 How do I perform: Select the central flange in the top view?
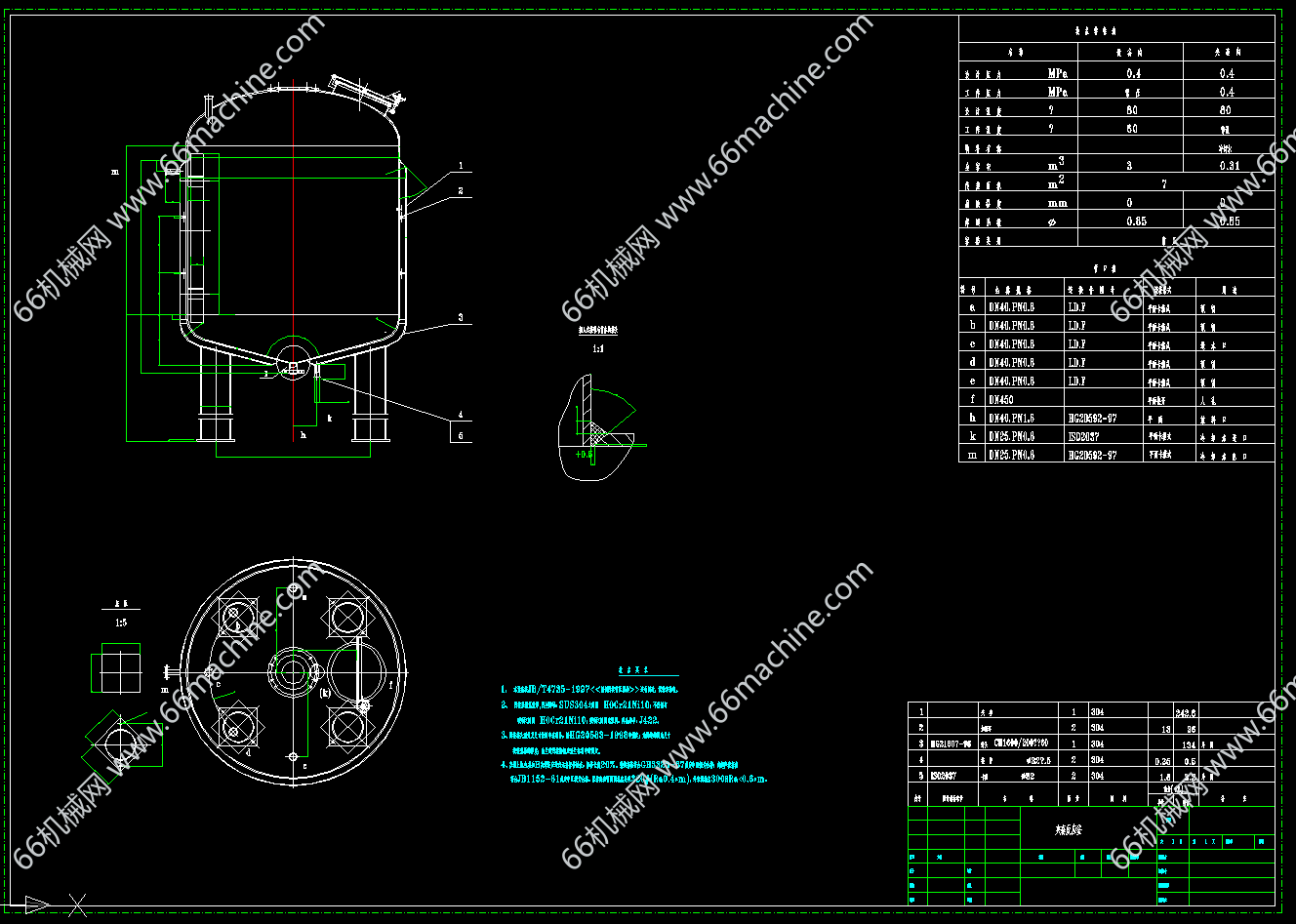click(x=293, y=673)
